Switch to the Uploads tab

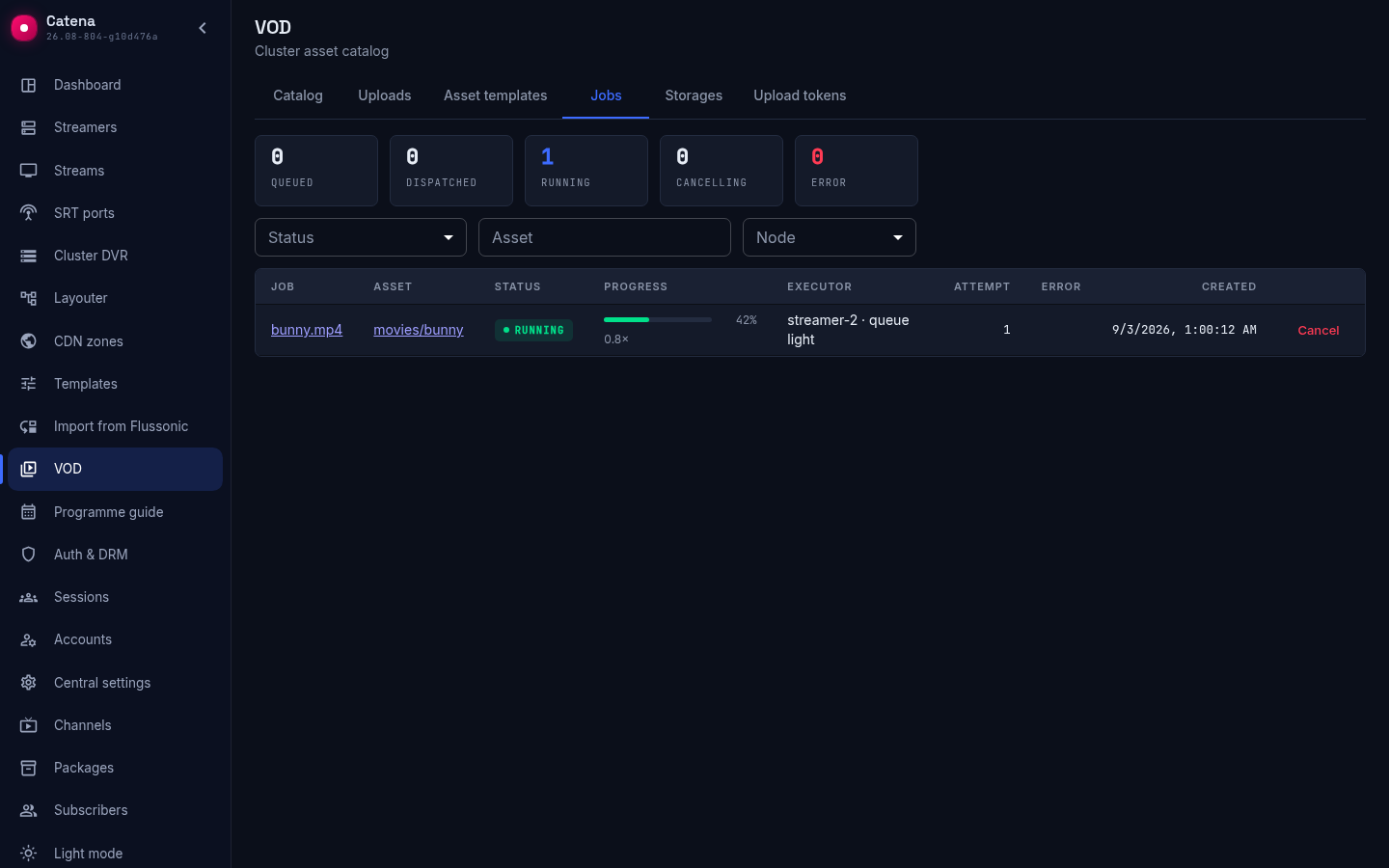(x=385, y=95)
